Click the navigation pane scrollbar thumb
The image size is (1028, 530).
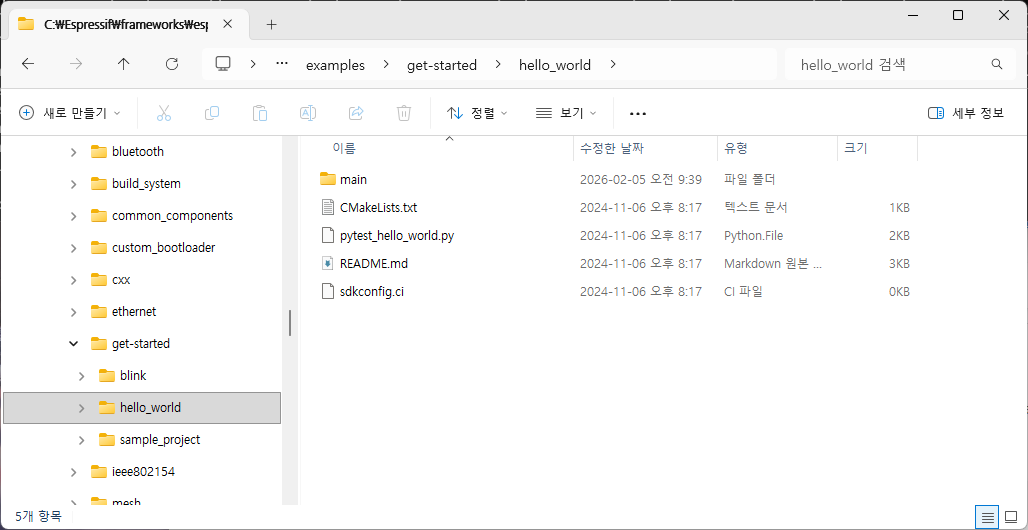point(289,323)
